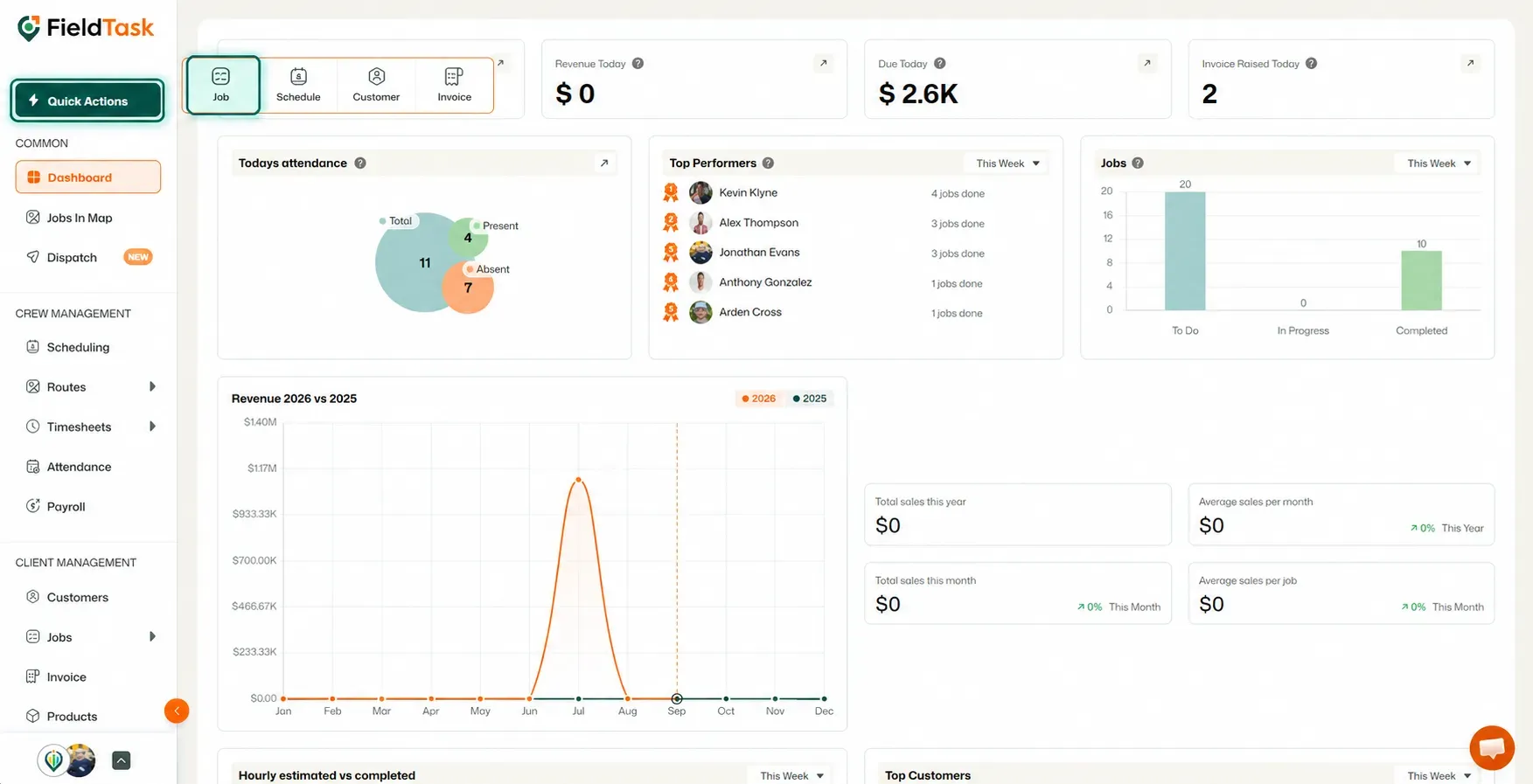Click the Quick Actions button
1533x784 pixels.
click(87, 101)
